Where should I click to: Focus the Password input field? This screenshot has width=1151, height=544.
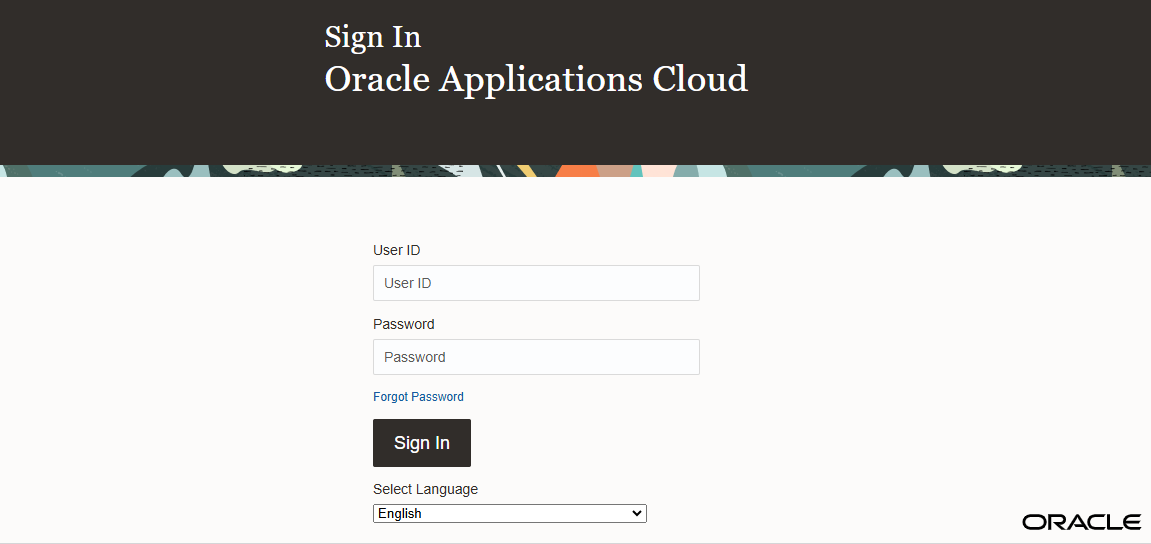[x=536, y=357]
